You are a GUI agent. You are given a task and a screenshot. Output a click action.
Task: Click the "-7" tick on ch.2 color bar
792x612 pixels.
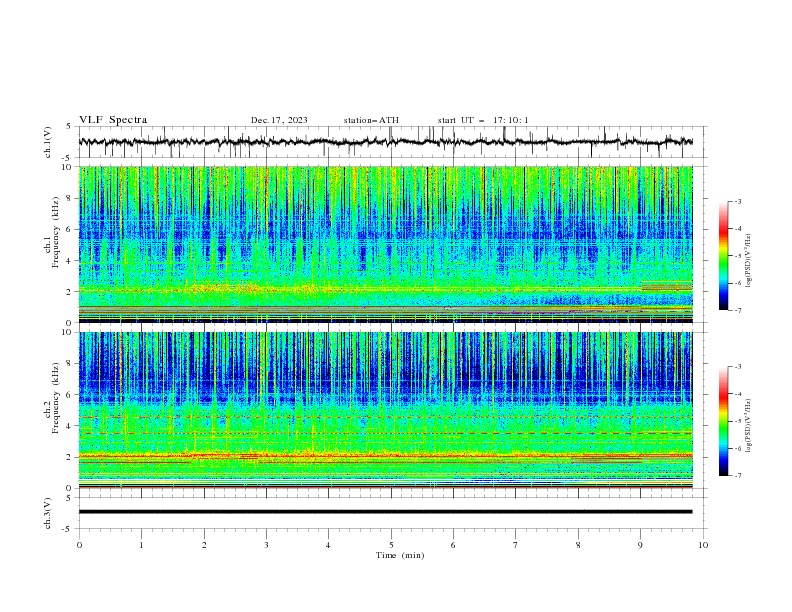click(x=738, y=476)
